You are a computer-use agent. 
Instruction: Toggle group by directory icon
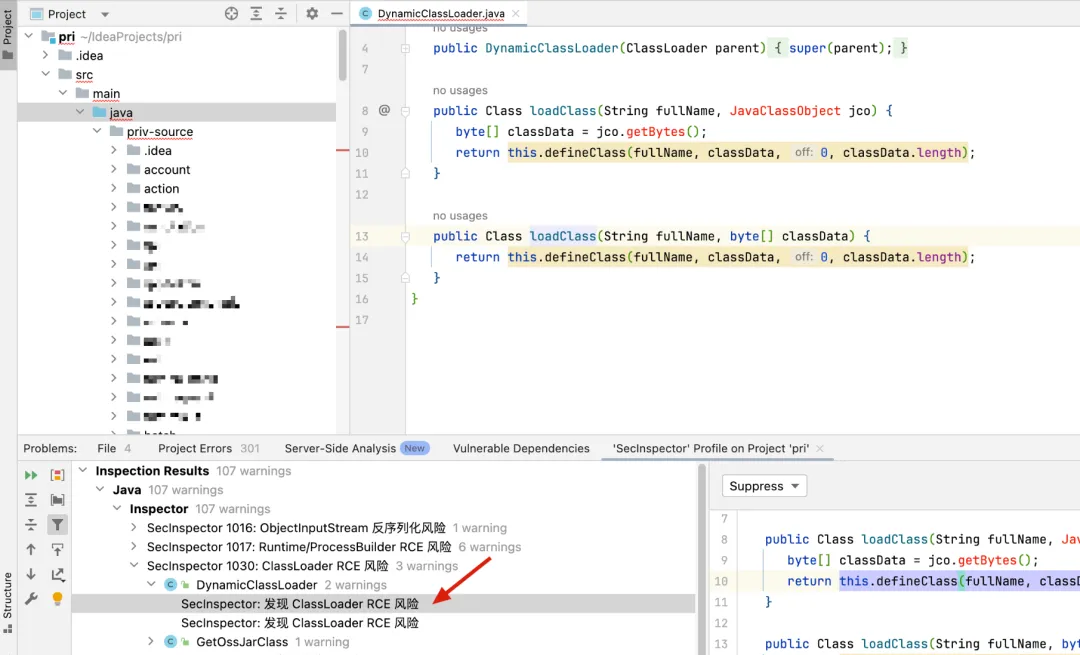(x=57, y=500)
